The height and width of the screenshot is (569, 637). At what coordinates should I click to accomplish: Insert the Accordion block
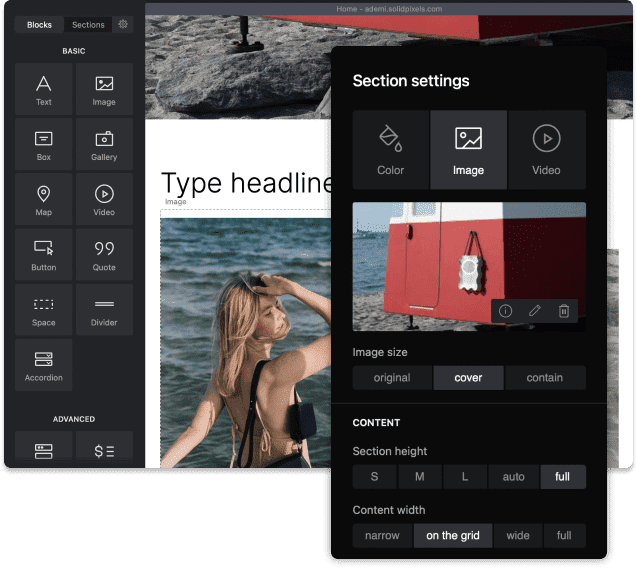43,365
